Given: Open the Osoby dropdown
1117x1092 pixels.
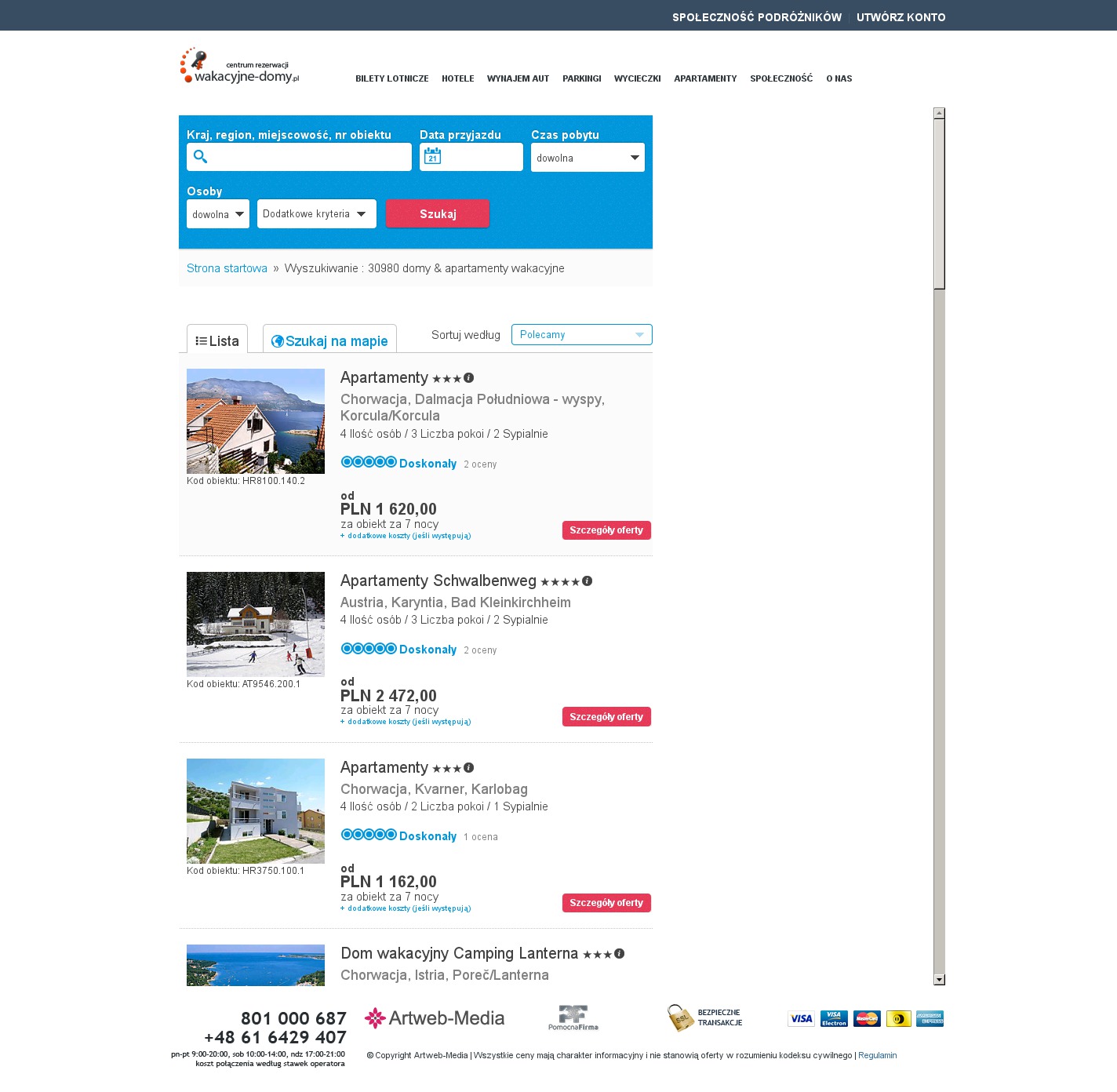Looking at the screenshot, I should point(218,213).
